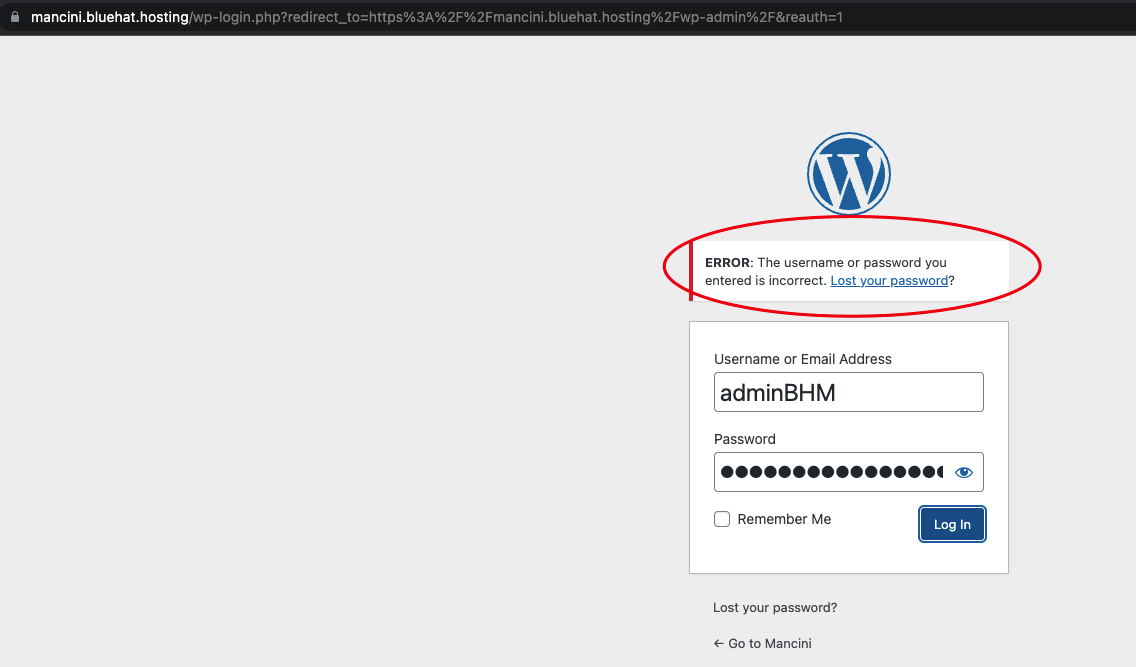The height and width of the screenshot is (667, 1136).
Task: Open Lost your password? link below form
Action: click(774, 608)
